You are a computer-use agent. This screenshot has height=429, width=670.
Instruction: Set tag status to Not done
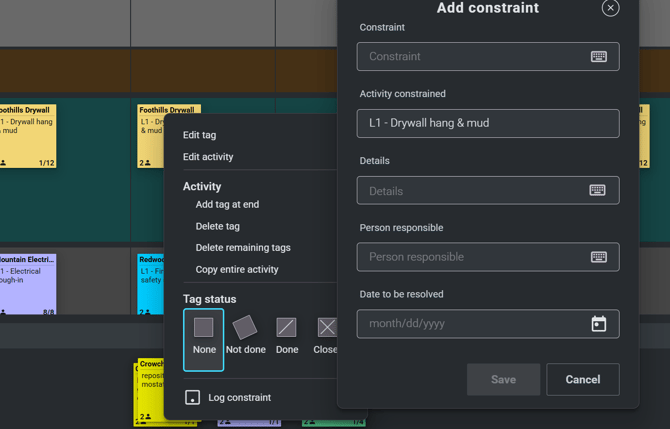coord(245,335)
